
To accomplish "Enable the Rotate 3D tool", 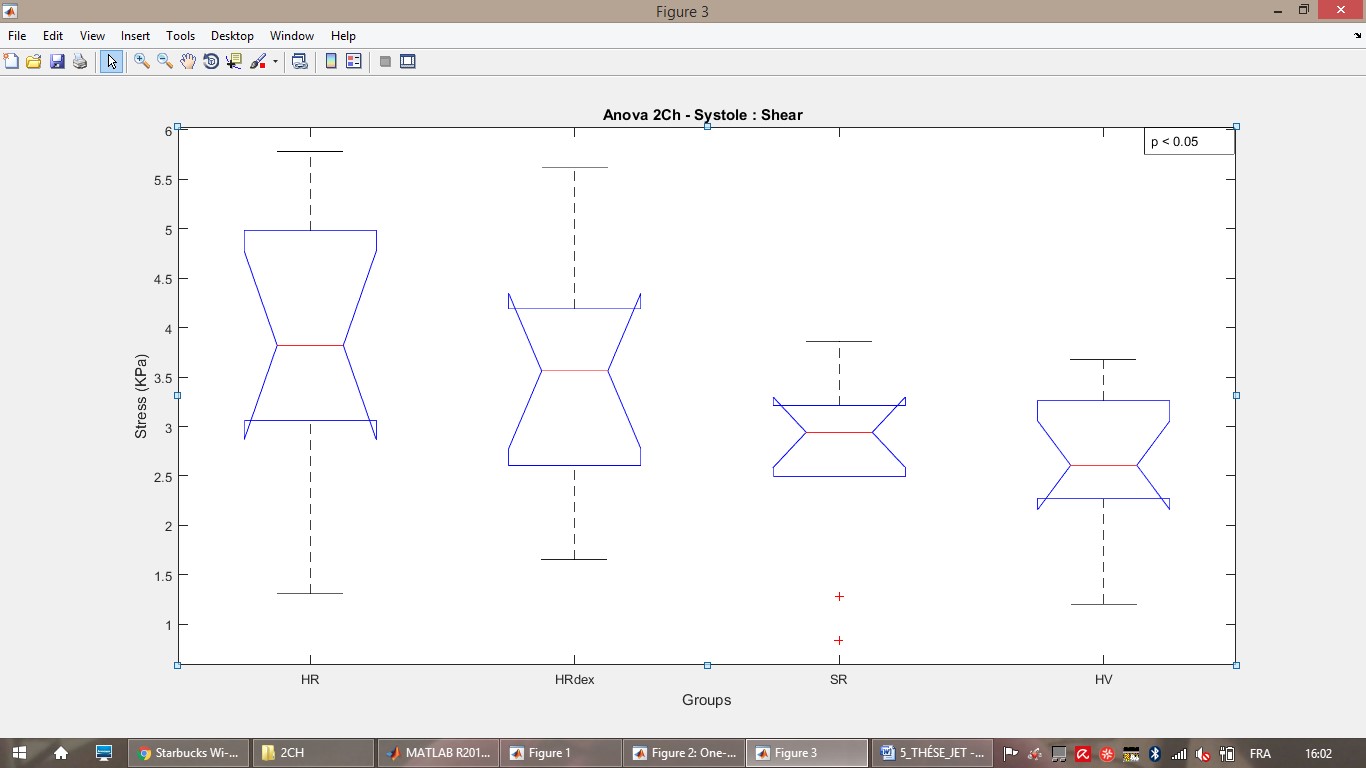I will tap(211, 62).
